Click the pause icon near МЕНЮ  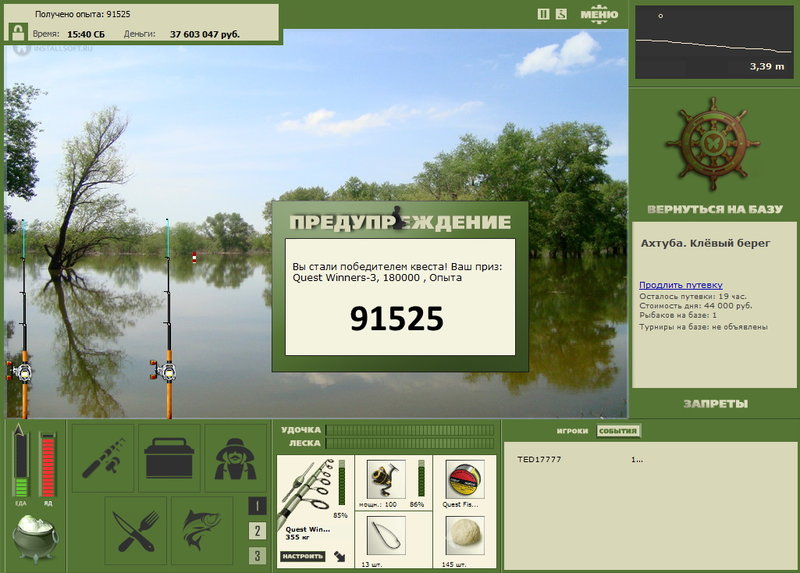543,14
